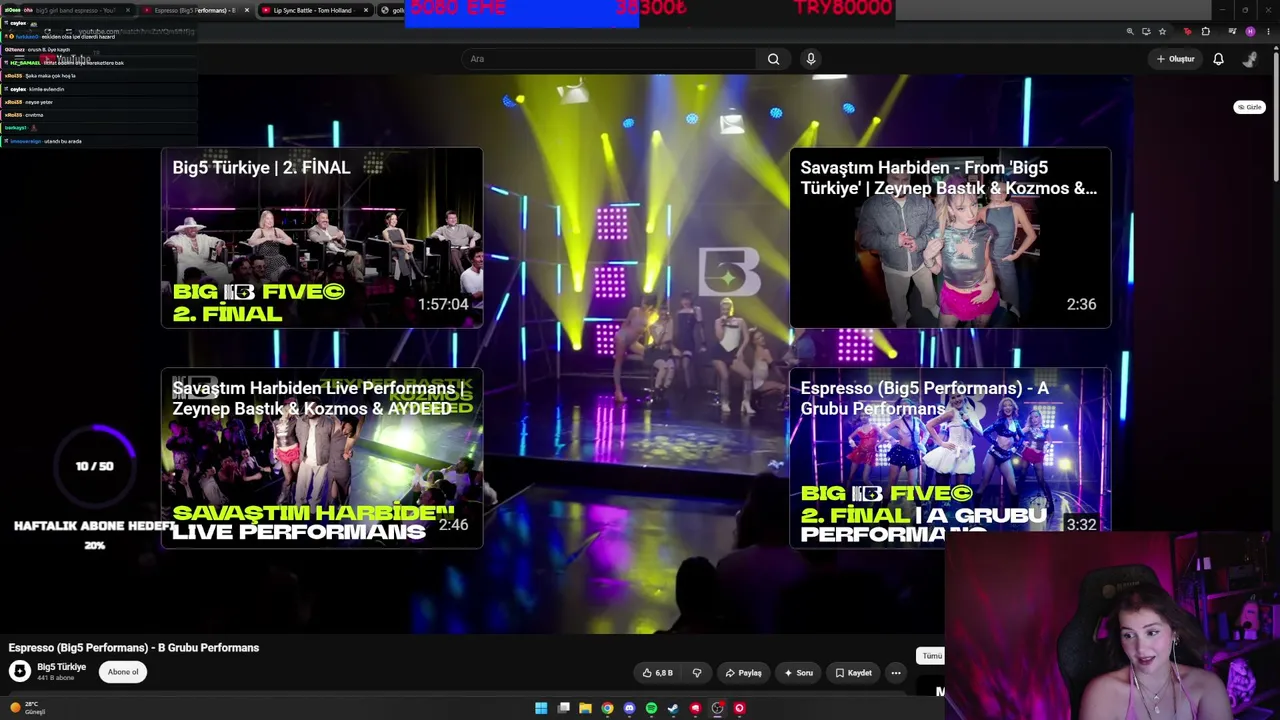1280x720 pixels.
Task: Open the weather widget showing 28°C
Action: coord(27,708)
